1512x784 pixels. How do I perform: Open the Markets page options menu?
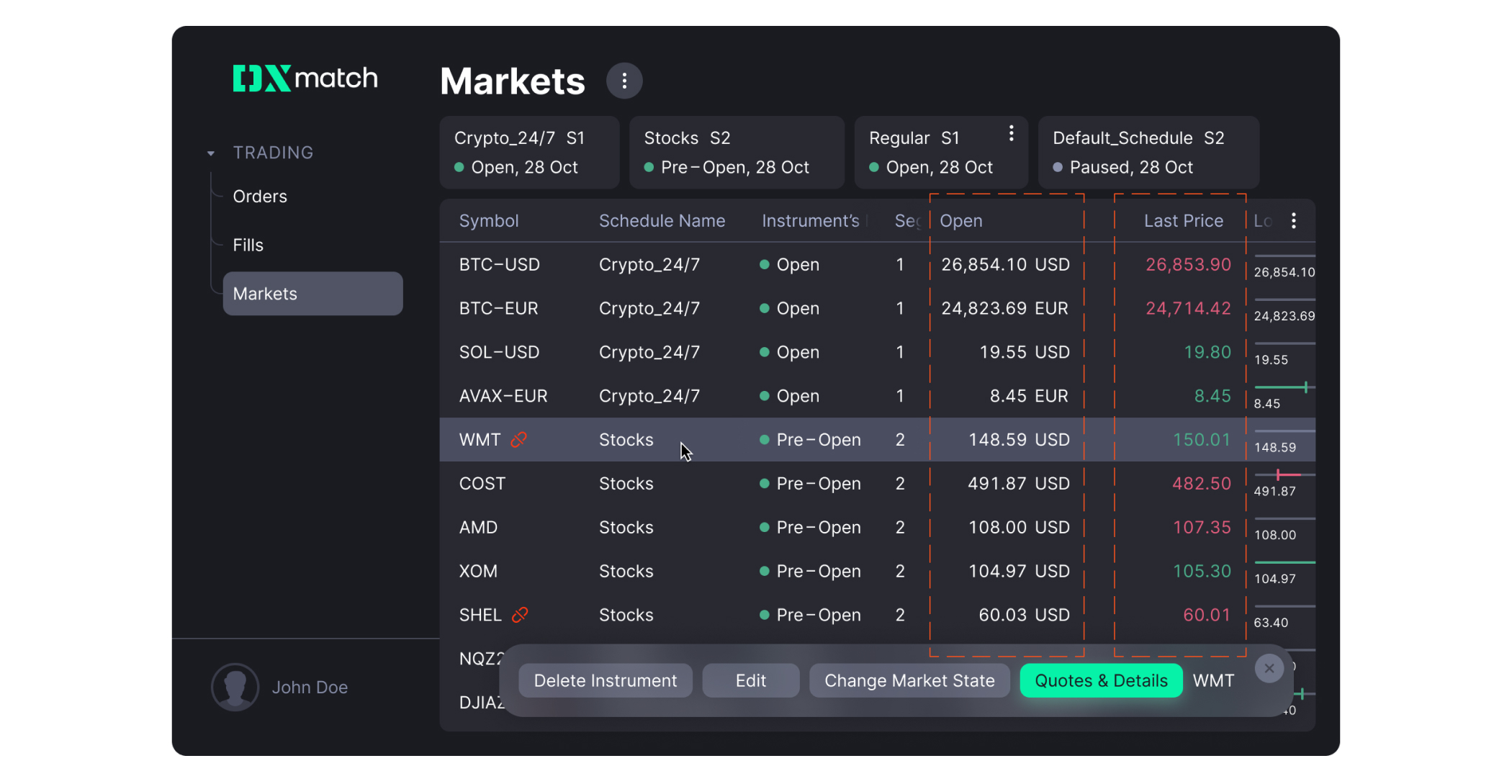624,80
